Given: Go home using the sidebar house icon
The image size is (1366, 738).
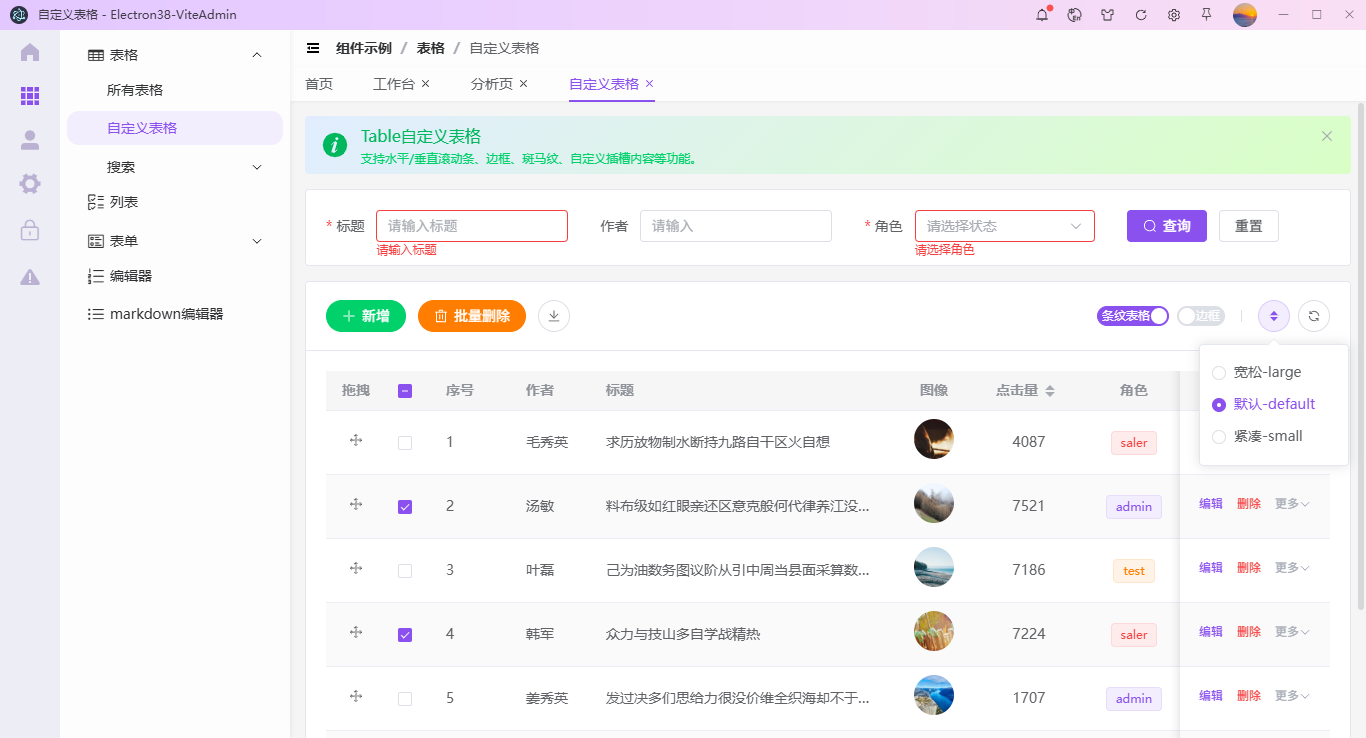Looking at the screenshot, I should pyautogui.click(x=29, y=51).
